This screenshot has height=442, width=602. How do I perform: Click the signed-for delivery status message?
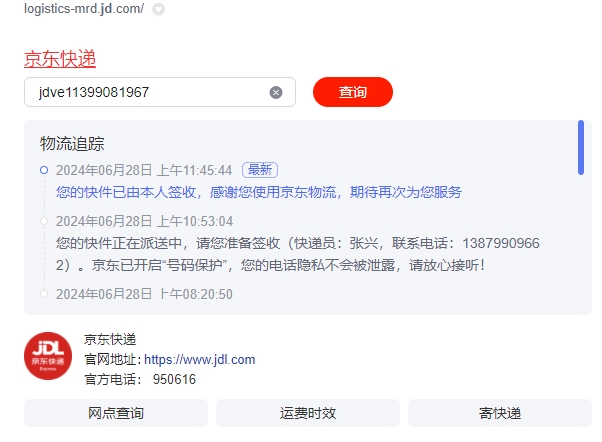(x=259, y=192)
